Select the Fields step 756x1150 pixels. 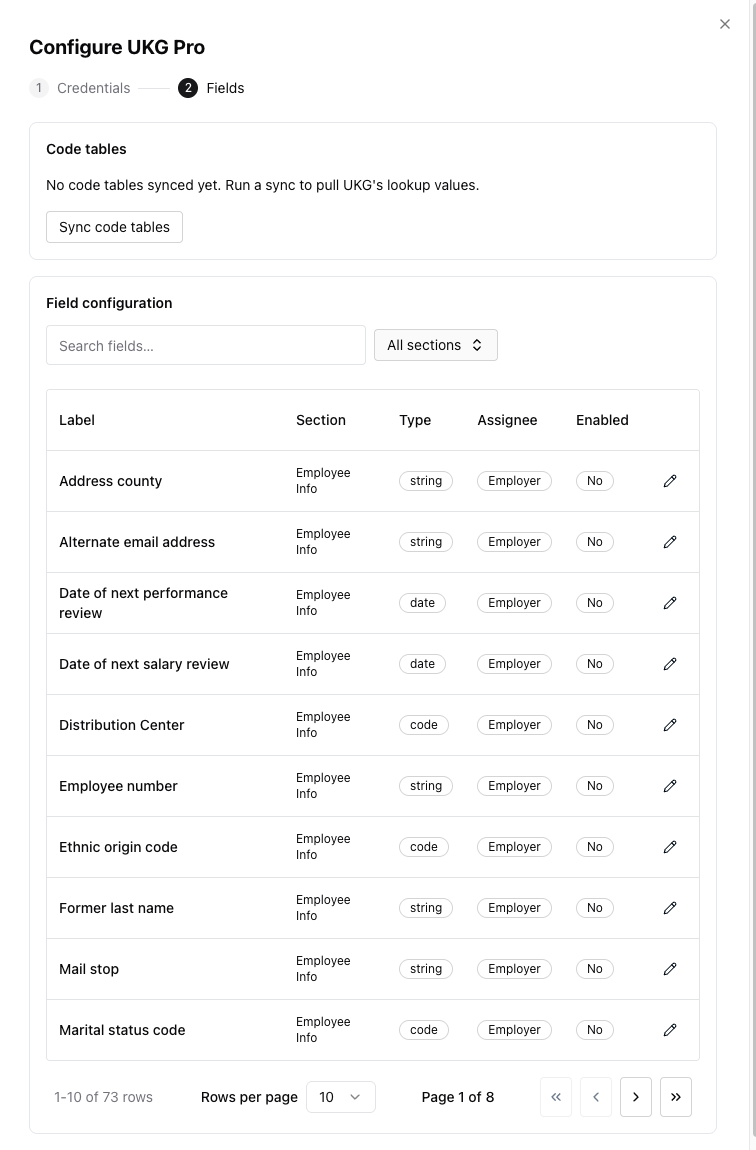tap(211, 88)
